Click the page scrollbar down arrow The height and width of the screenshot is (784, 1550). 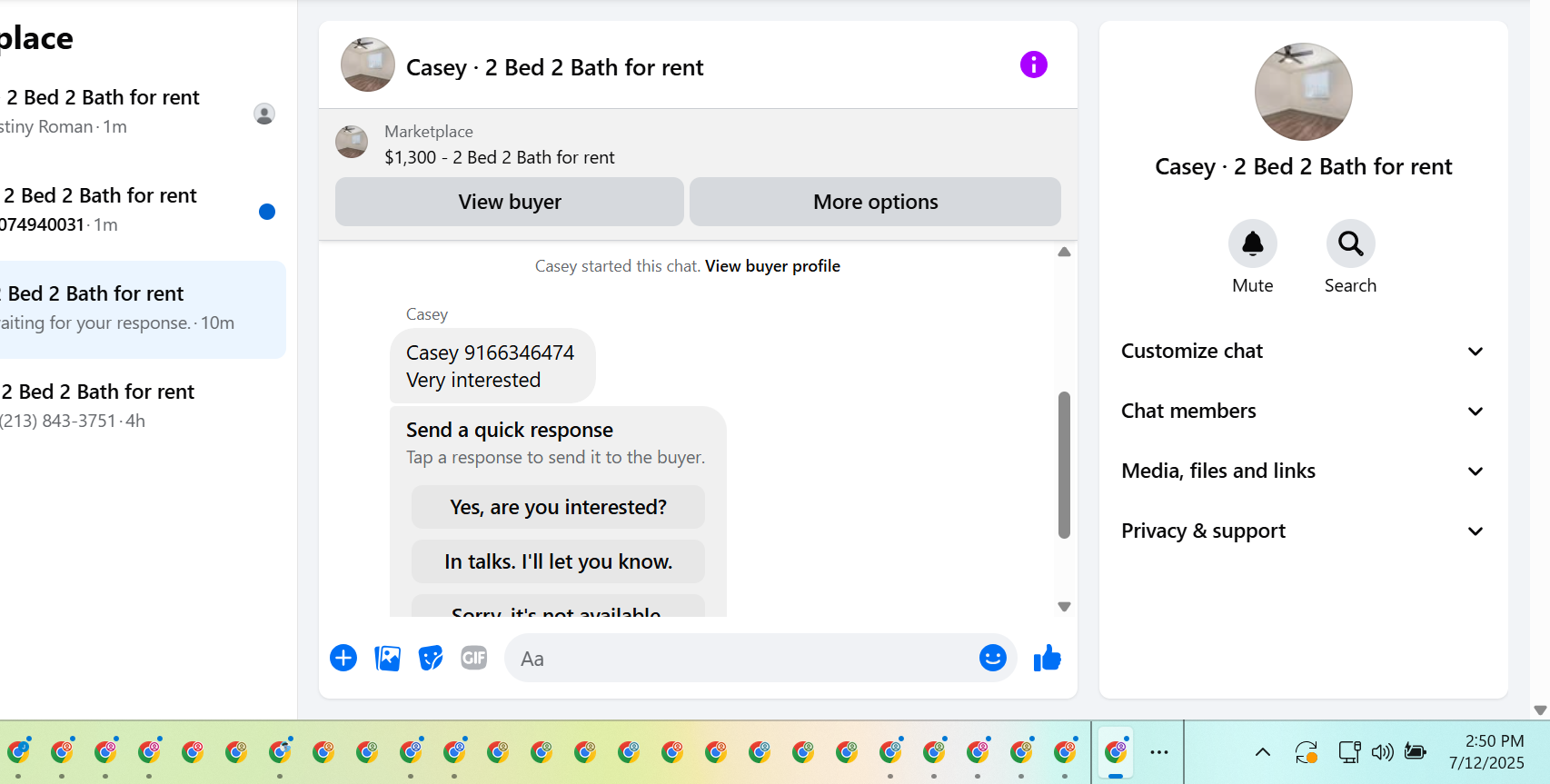[x=1540, y=710]
